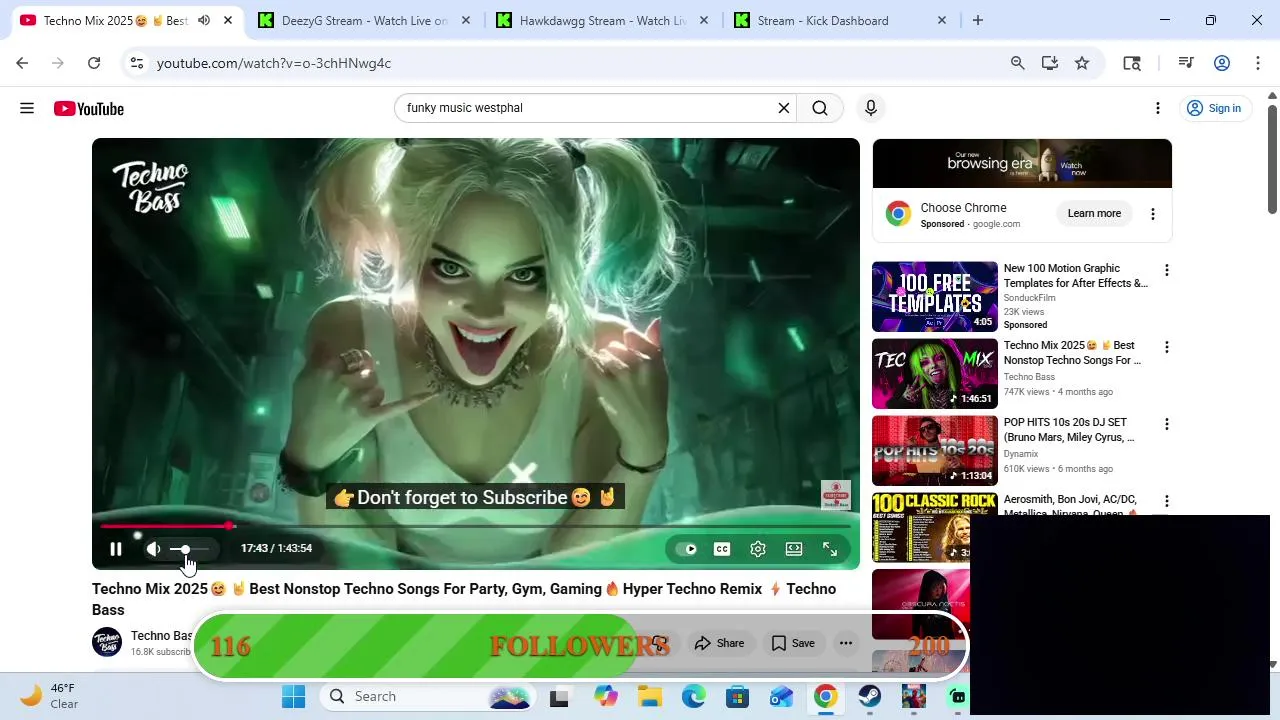Install app icon in address bar
This screenshot has height=720, width=1280.
1049,63
